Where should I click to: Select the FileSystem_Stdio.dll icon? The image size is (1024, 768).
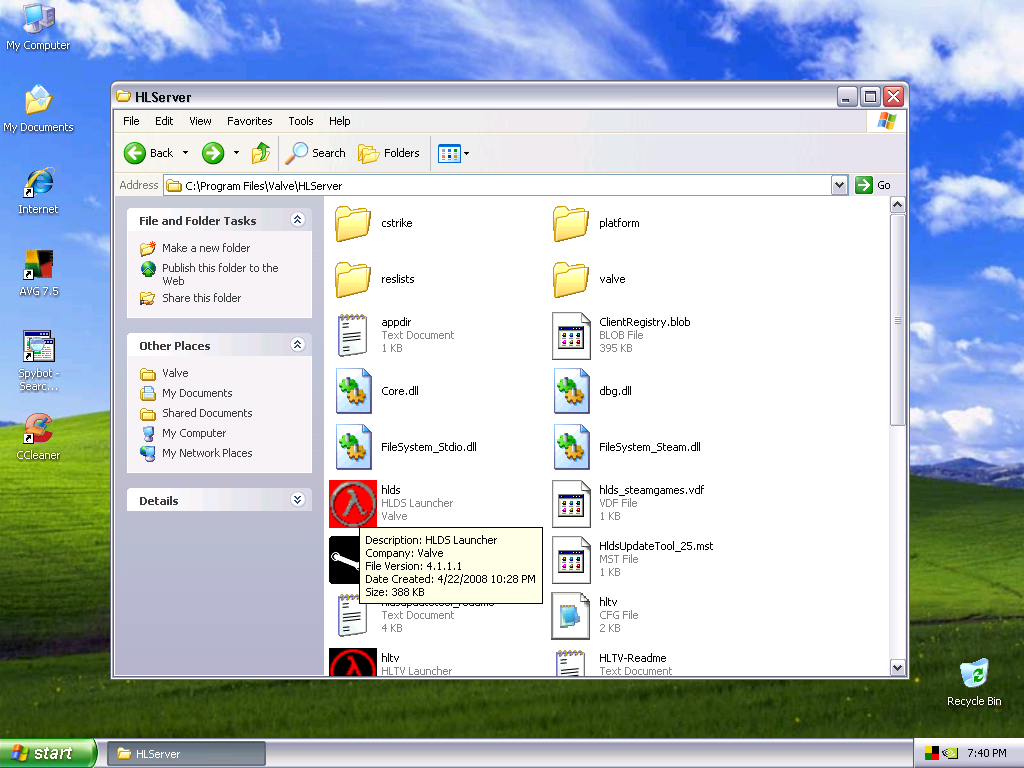click(x=353, y=447)
